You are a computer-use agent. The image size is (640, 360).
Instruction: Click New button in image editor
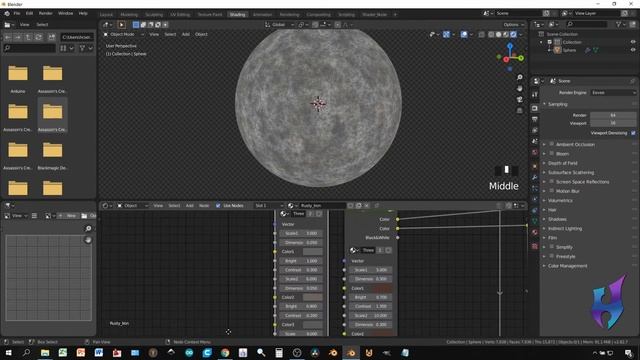[68, 216]
